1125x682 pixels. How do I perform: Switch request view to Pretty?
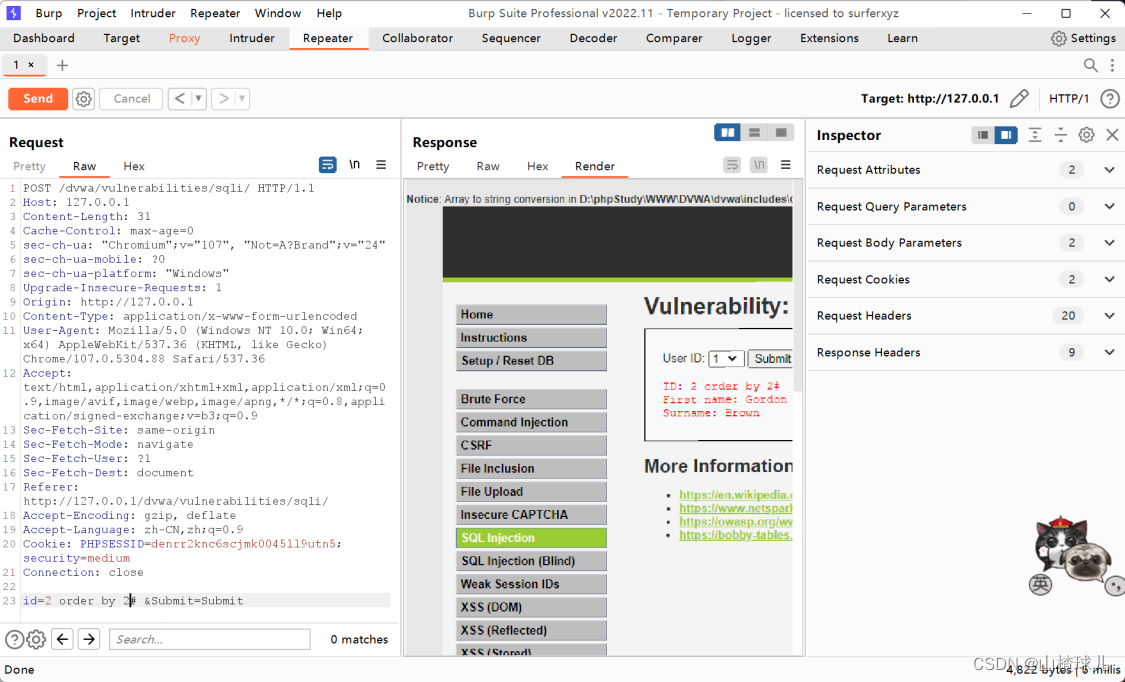[29, 166]
